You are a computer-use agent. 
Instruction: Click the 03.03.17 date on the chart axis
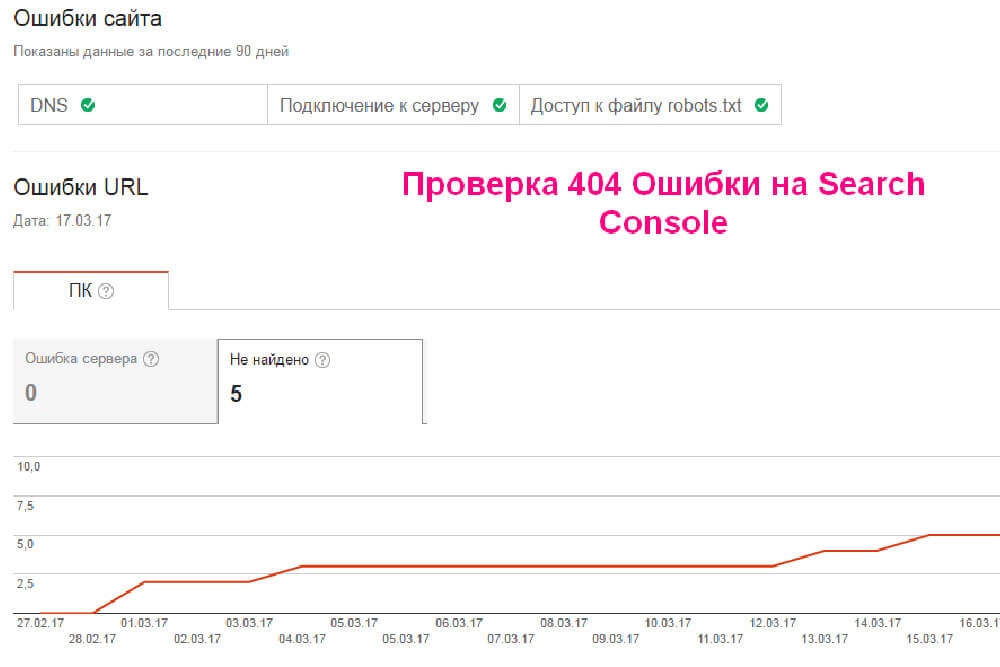point(249,622)
